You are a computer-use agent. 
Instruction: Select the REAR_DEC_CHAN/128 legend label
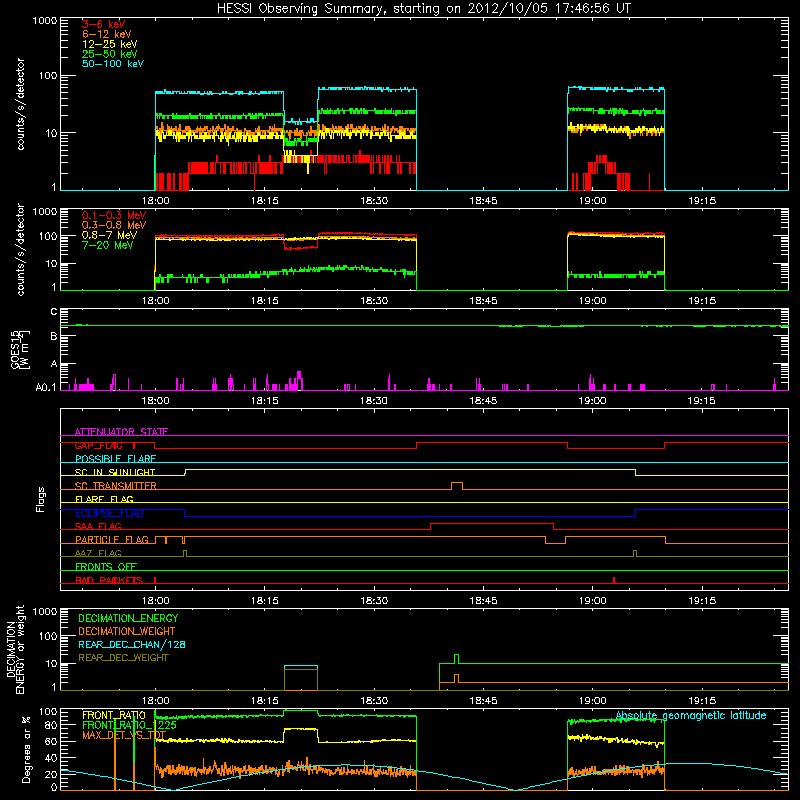coord(132,644)
